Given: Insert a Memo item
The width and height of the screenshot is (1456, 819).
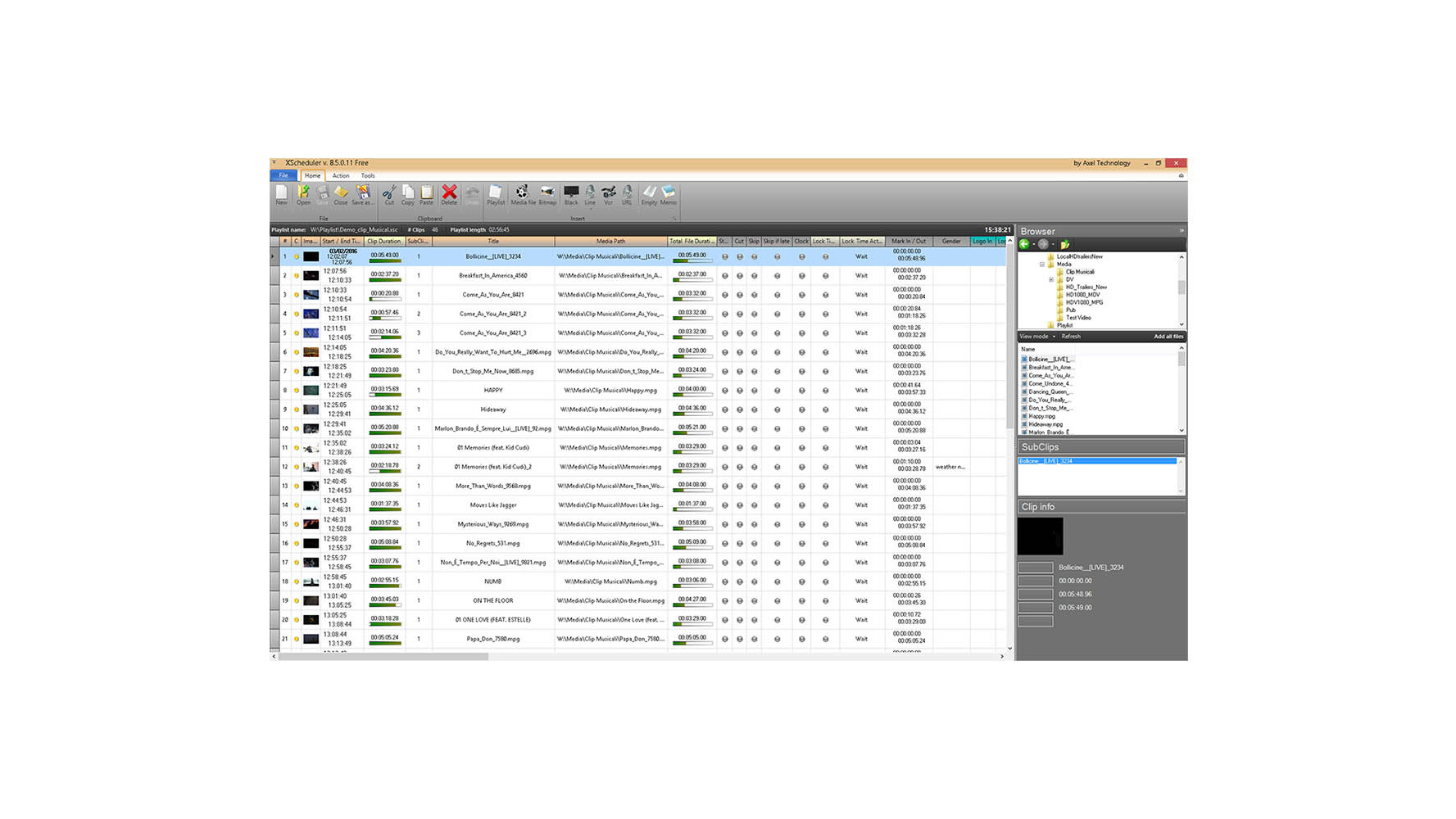Looking at the screenshot, I should 668,194.
